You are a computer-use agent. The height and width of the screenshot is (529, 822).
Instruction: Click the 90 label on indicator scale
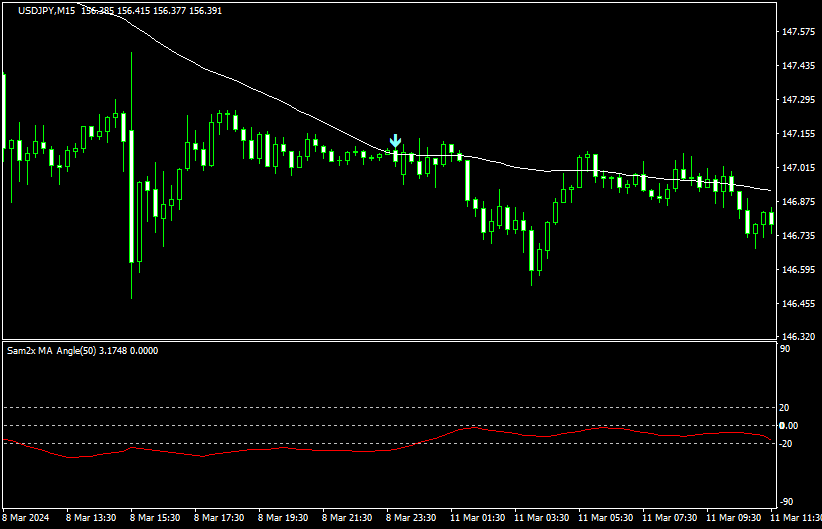[x=785, y=349]
